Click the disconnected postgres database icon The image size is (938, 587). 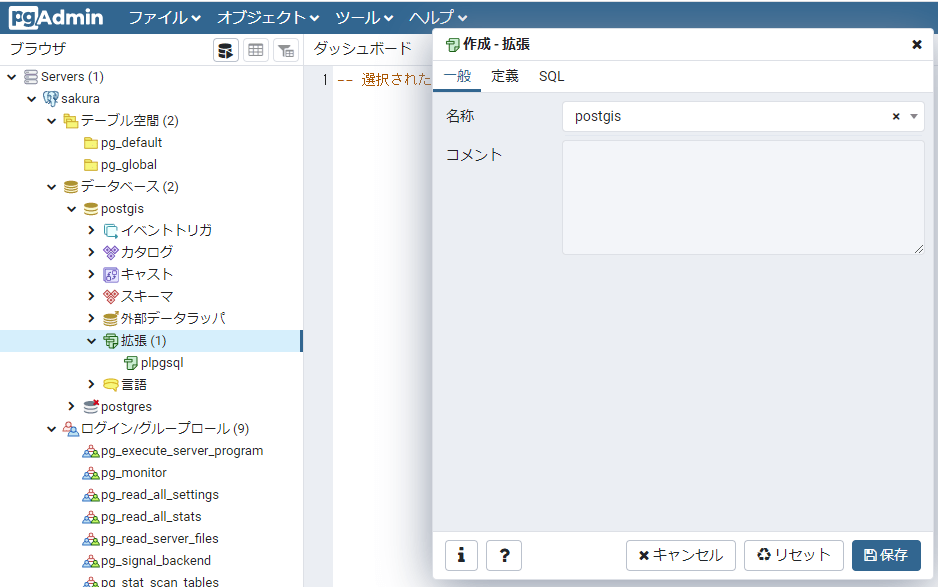click(91, 407)
